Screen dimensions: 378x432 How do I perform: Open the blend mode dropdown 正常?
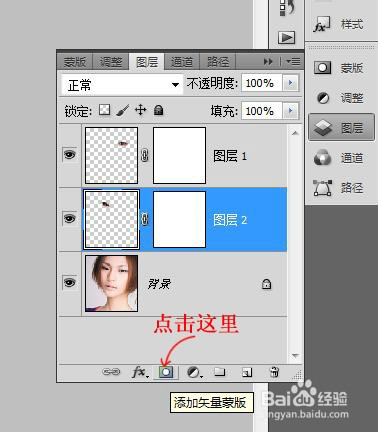coord(122,85)
